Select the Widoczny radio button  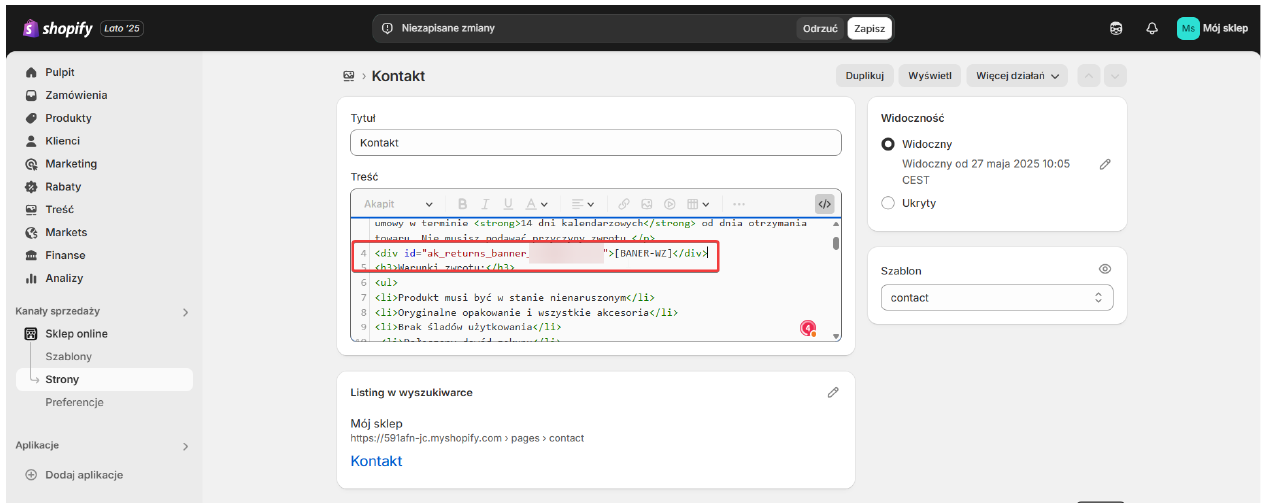(x=888, y=144)
